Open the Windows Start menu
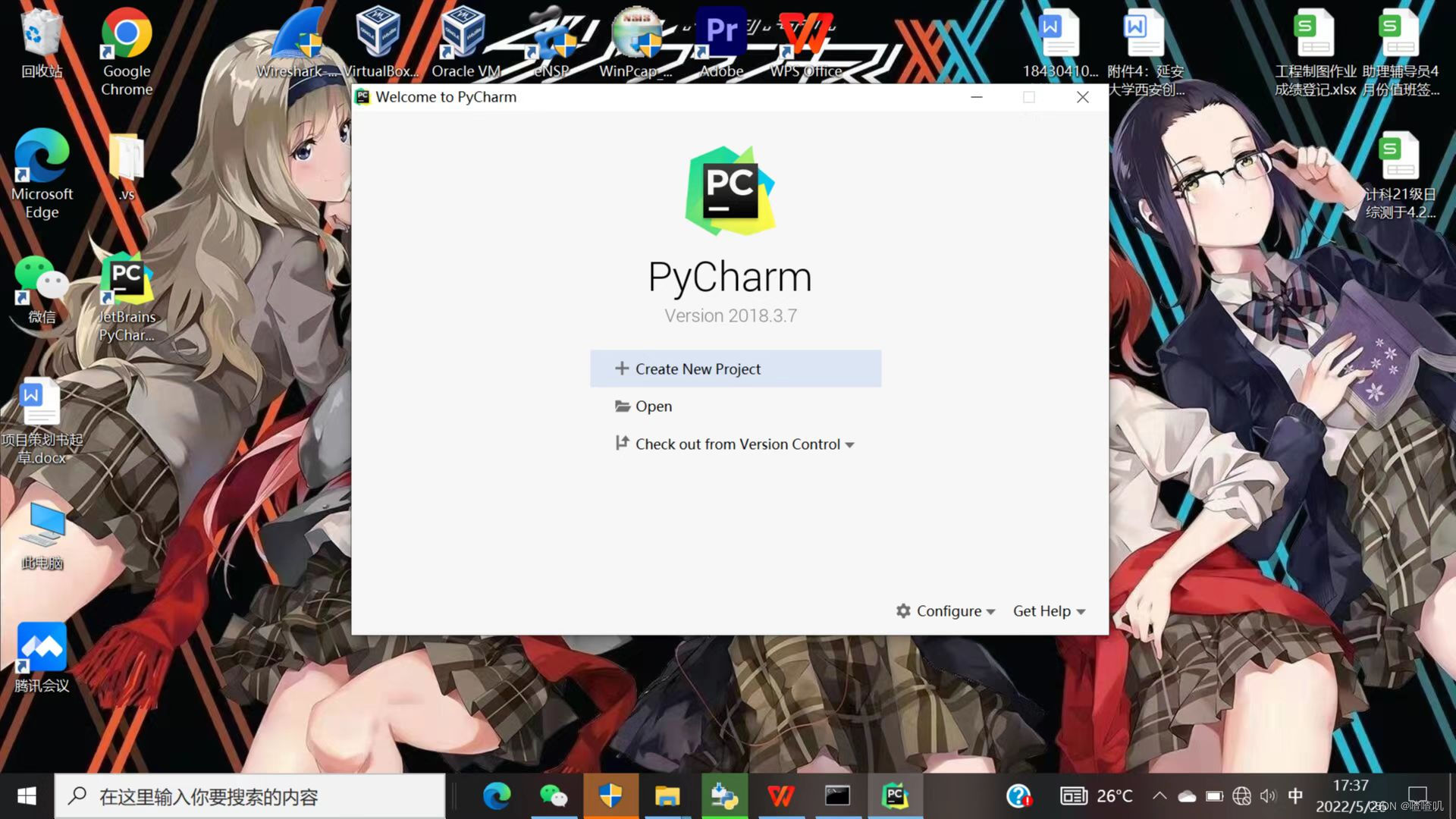This screenshot has width=1456, height=819. pyautogui.click(x=27, y=796)
